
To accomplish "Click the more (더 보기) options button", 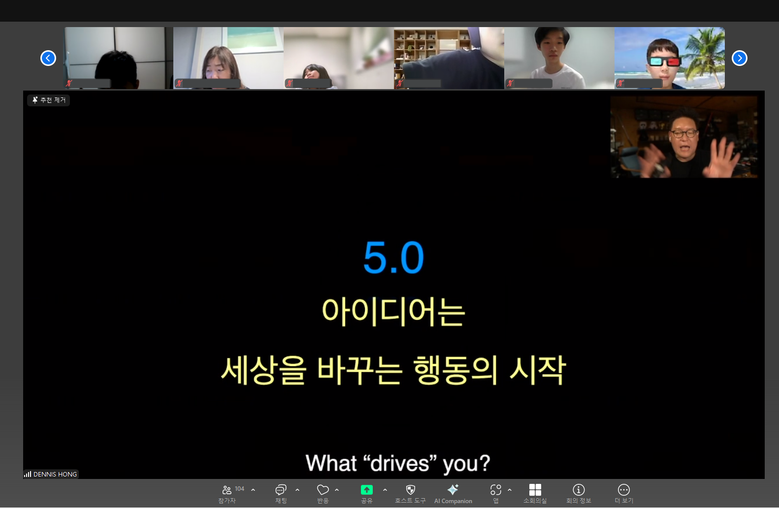I will tap(624, 490).
